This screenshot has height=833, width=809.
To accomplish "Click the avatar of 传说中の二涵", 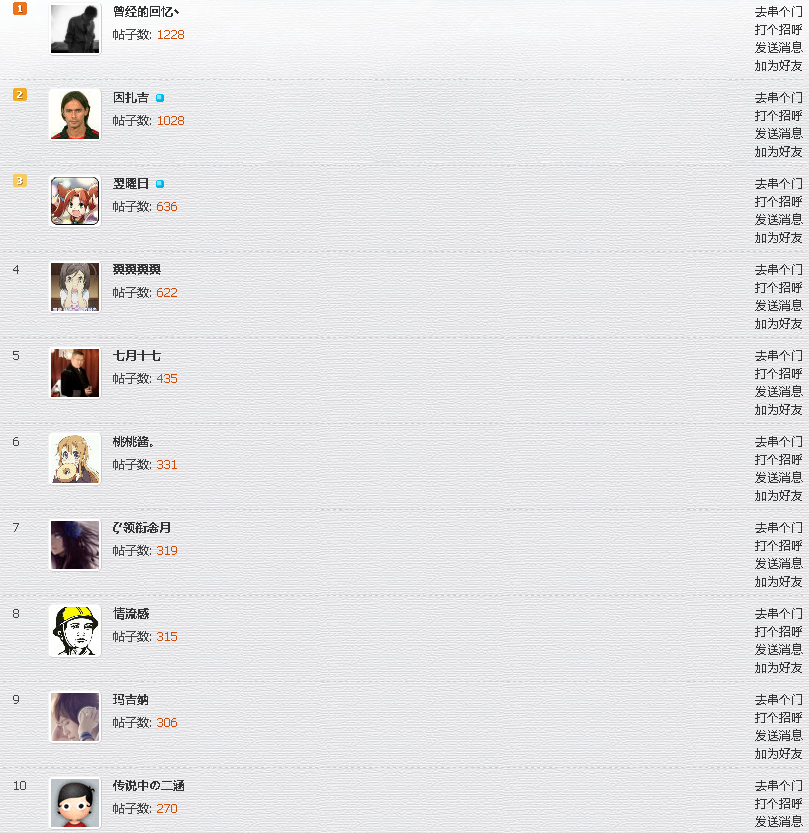I will point(75,803).
